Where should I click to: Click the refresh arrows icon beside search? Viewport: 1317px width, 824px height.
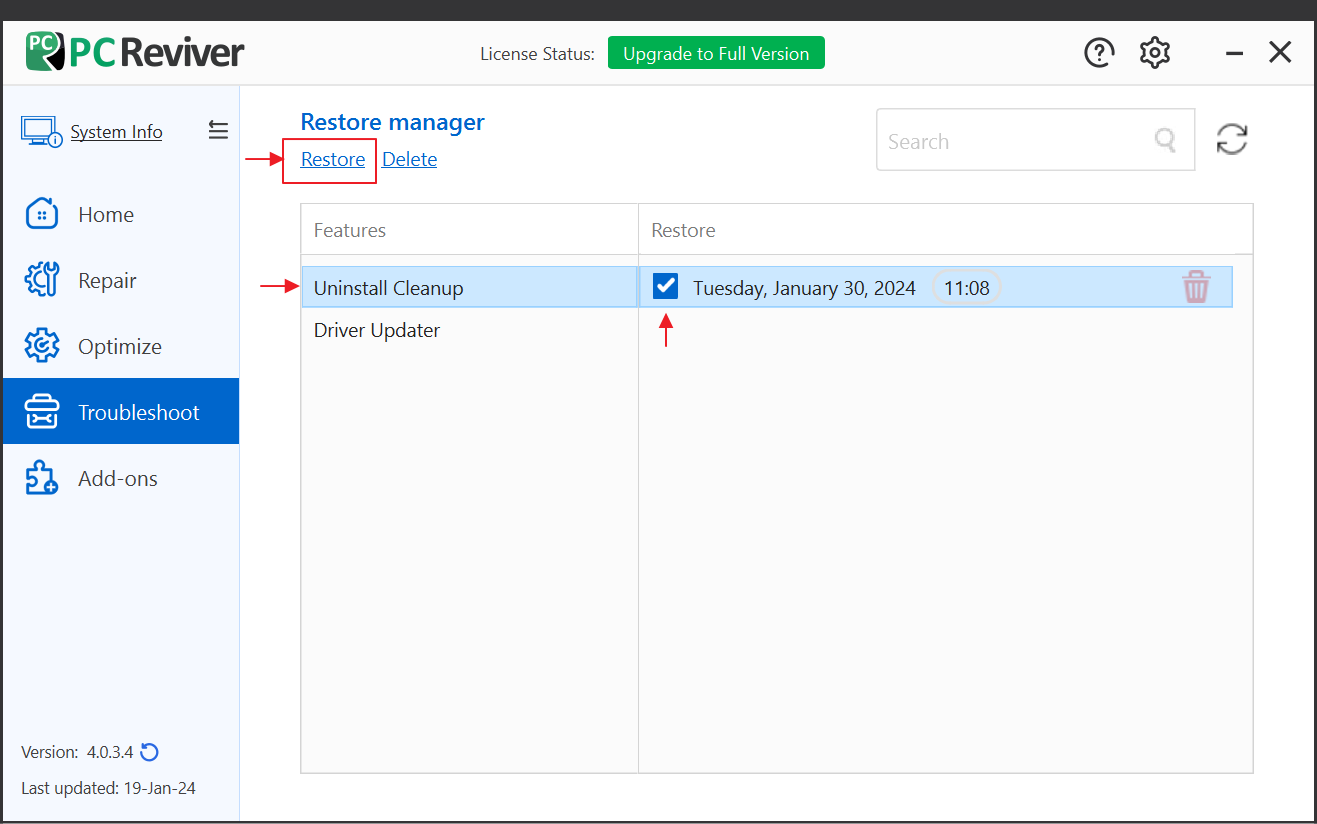(1232, 139)
